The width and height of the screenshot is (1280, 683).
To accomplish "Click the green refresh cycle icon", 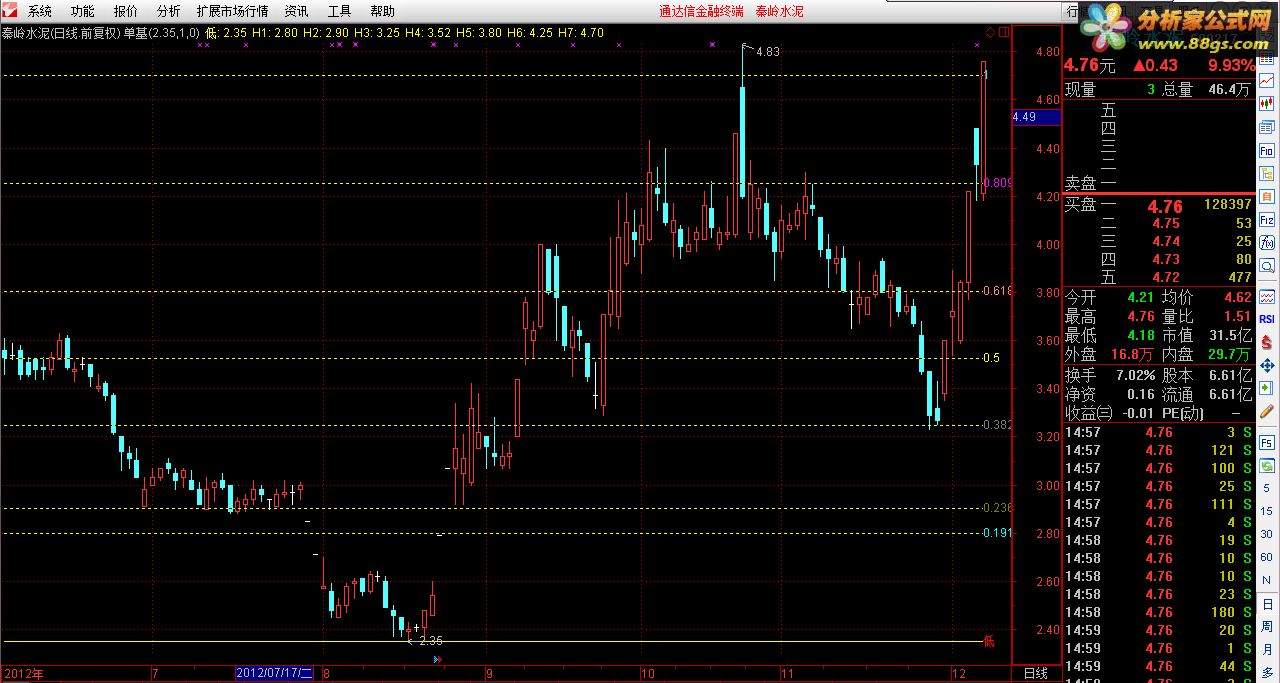I will point(1267,464).
